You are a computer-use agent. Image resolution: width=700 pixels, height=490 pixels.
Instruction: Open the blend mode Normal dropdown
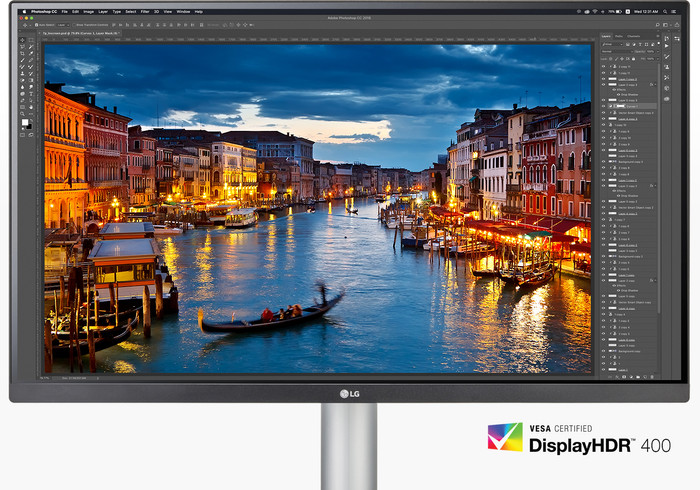[617, 51]
